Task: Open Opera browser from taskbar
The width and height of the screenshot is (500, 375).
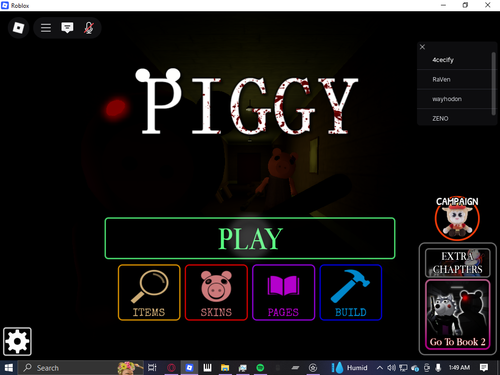Action: coord(171,368)
